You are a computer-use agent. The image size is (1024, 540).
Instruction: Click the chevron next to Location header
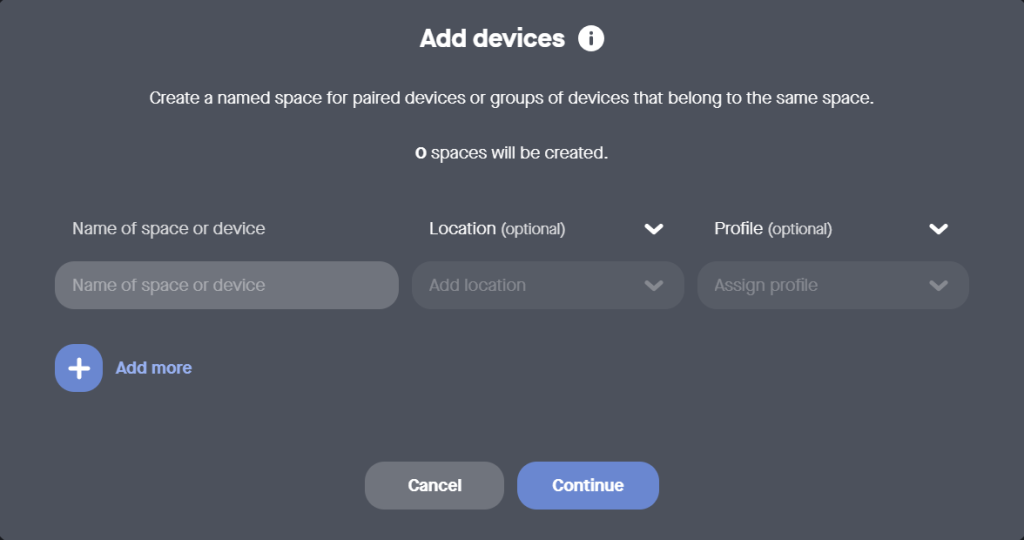click(x=654, y=229)
